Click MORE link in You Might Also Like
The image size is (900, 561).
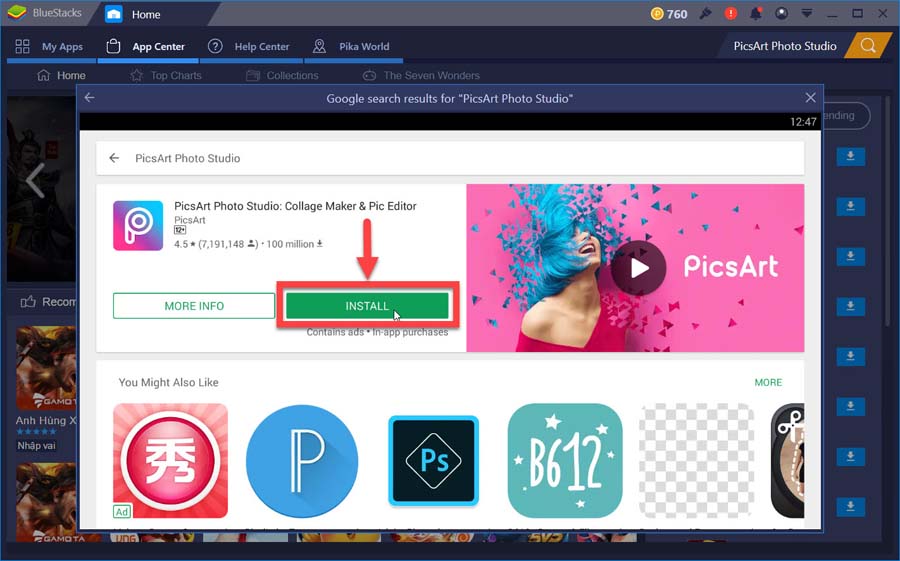[x=768, y=382]
